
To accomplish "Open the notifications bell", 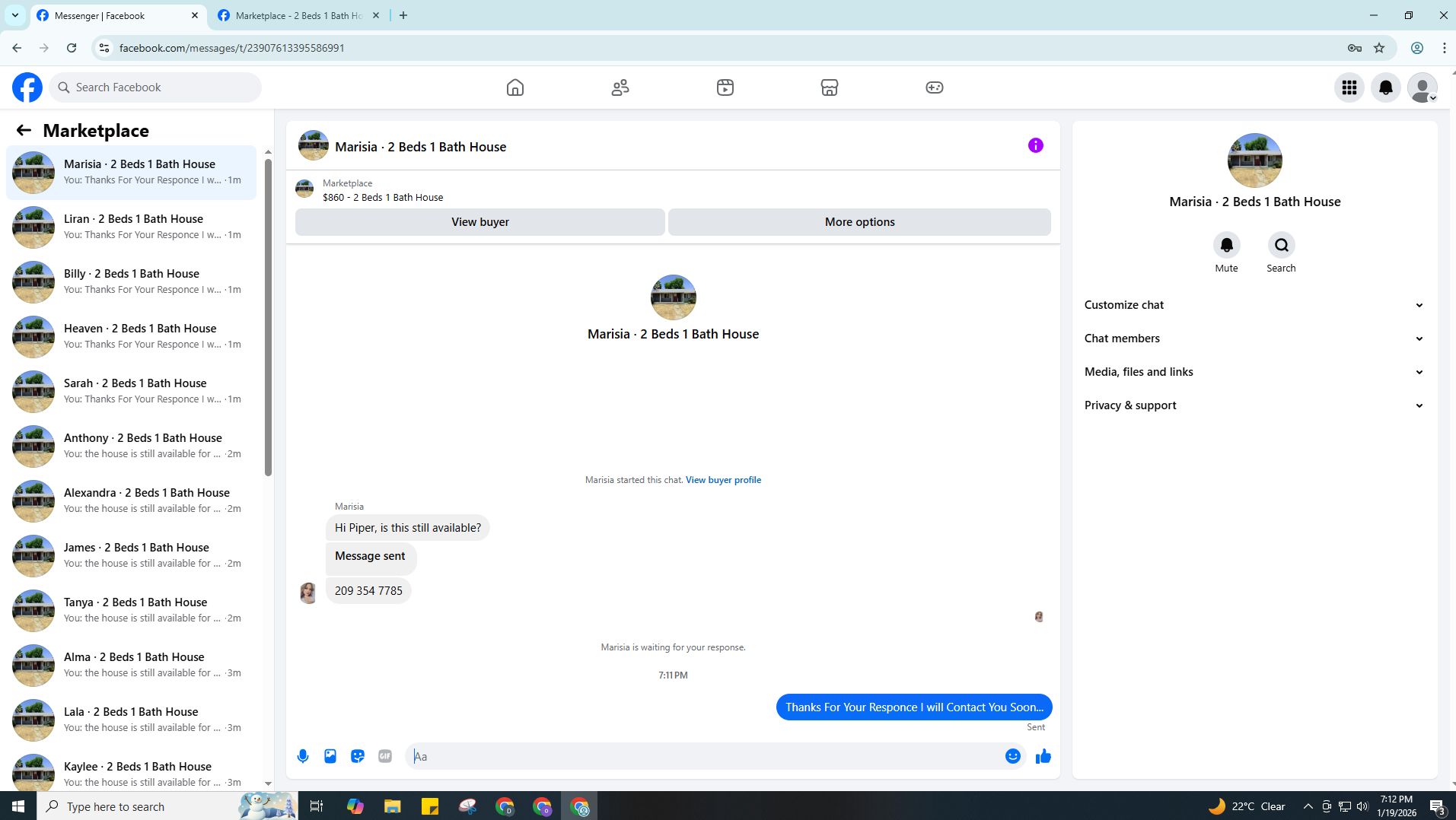I will coord(1386,87).
